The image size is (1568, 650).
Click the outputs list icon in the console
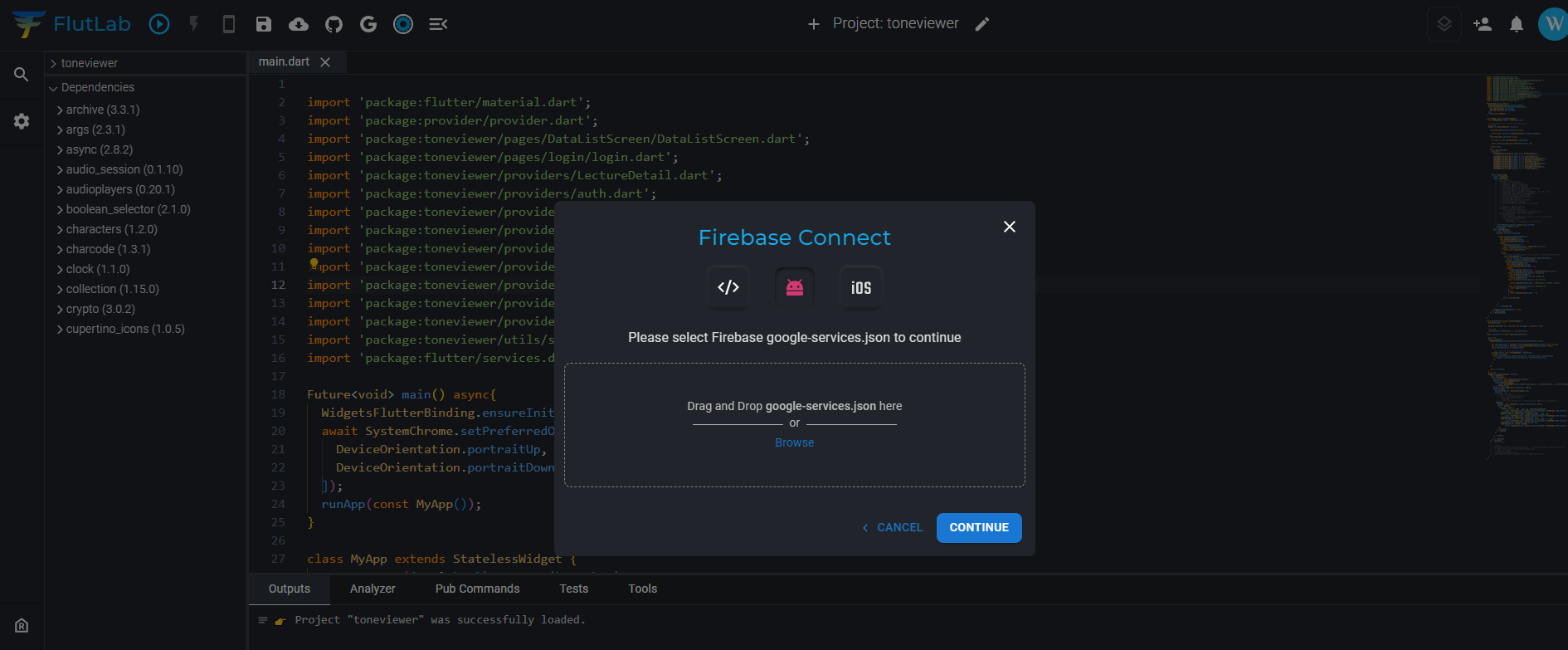(263, 620)
